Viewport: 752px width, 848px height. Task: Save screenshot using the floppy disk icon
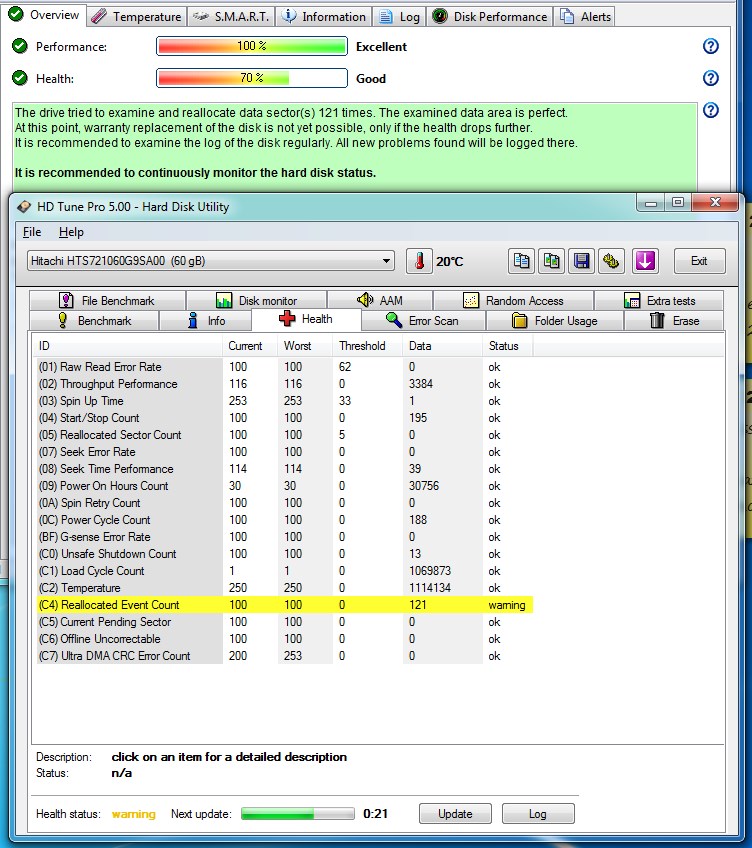[x=582, y=261]
